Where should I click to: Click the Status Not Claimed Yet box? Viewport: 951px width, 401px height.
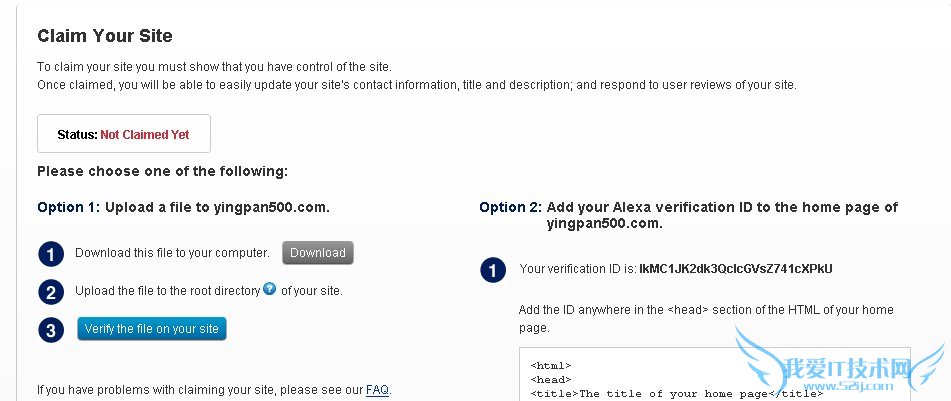click(x=124, y=134)
